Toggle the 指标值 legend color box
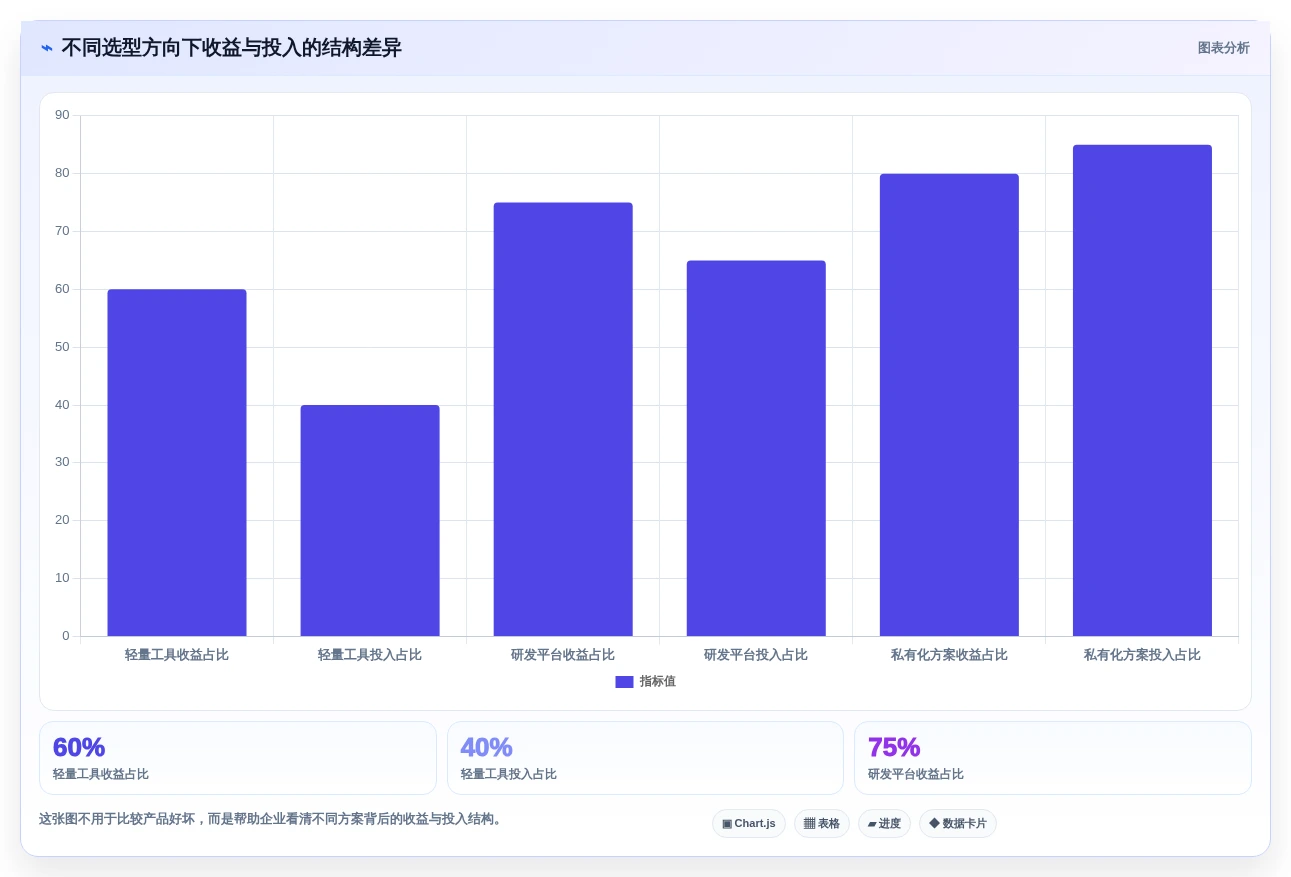 (x=624, y=682)
